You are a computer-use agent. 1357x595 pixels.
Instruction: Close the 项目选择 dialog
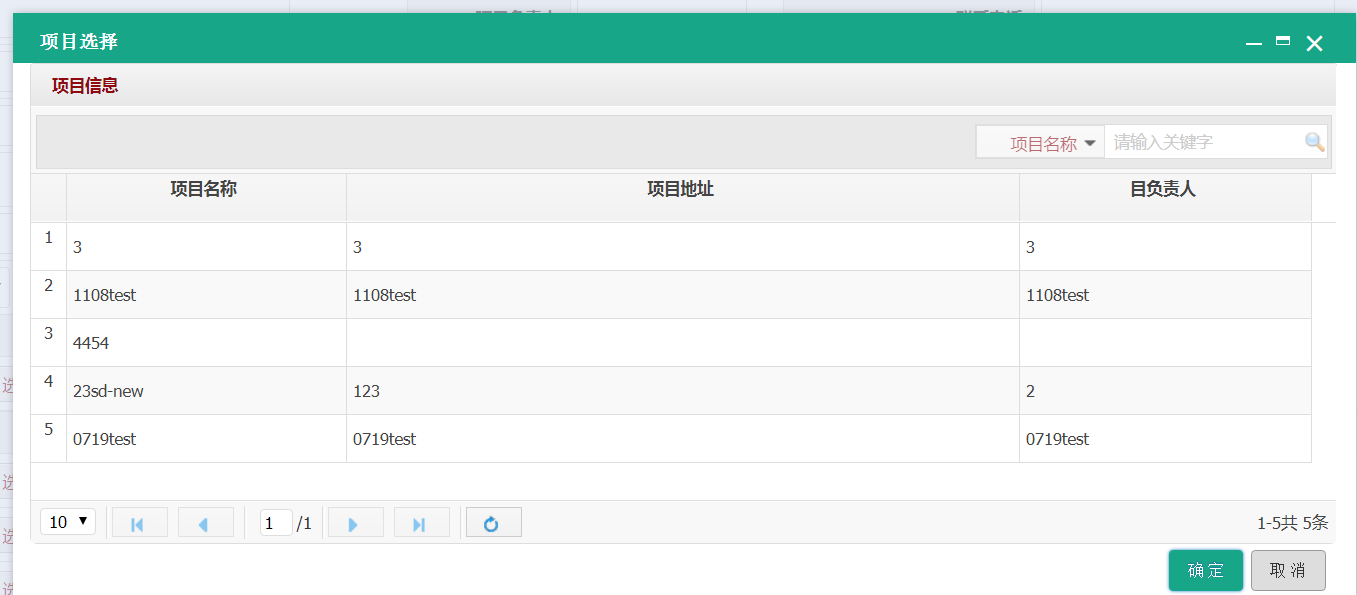1314,43
